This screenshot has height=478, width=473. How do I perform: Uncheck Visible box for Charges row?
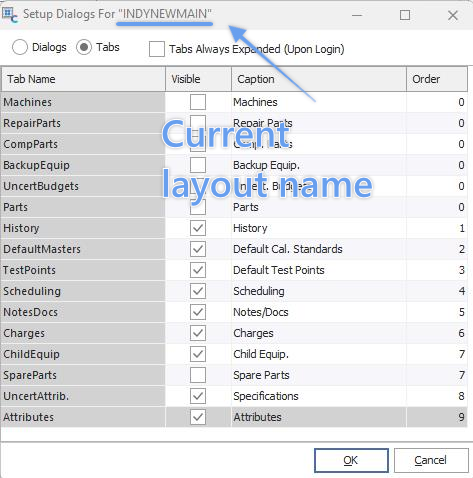coord(198,333)
